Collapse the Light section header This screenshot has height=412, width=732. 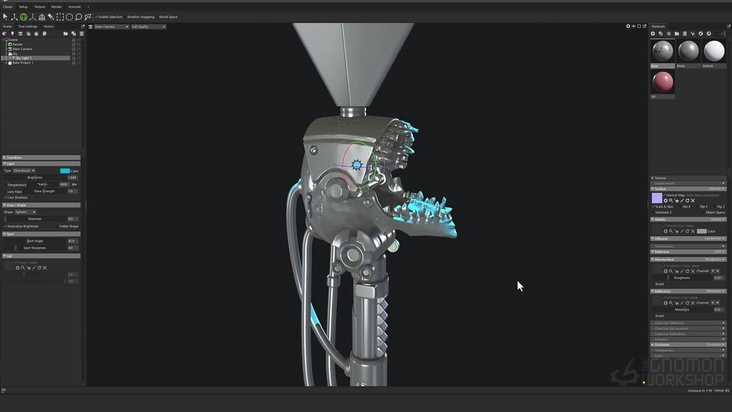pos(41,164)
